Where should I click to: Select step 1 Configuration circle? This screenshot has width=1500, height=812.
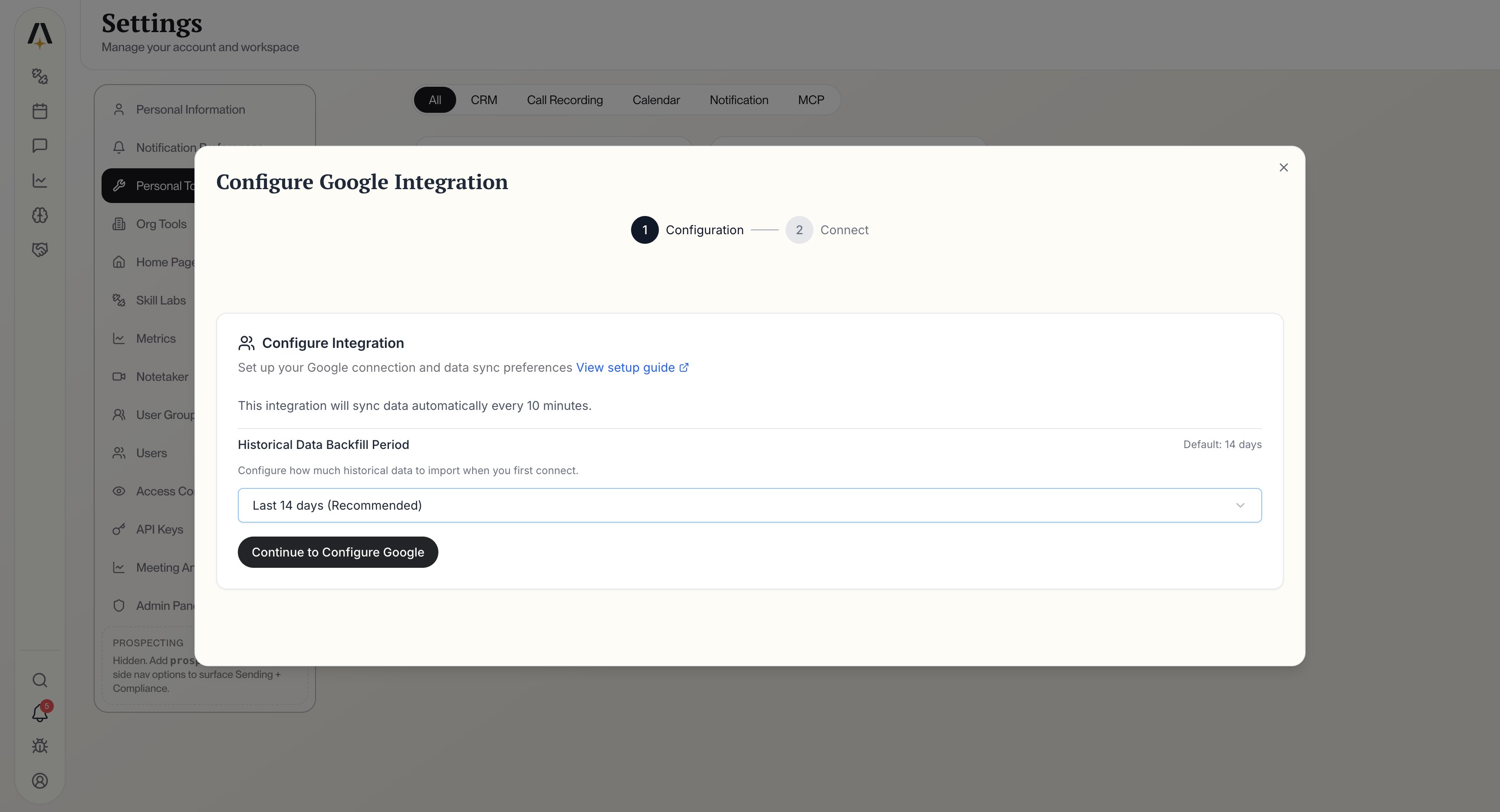(645, 230)
